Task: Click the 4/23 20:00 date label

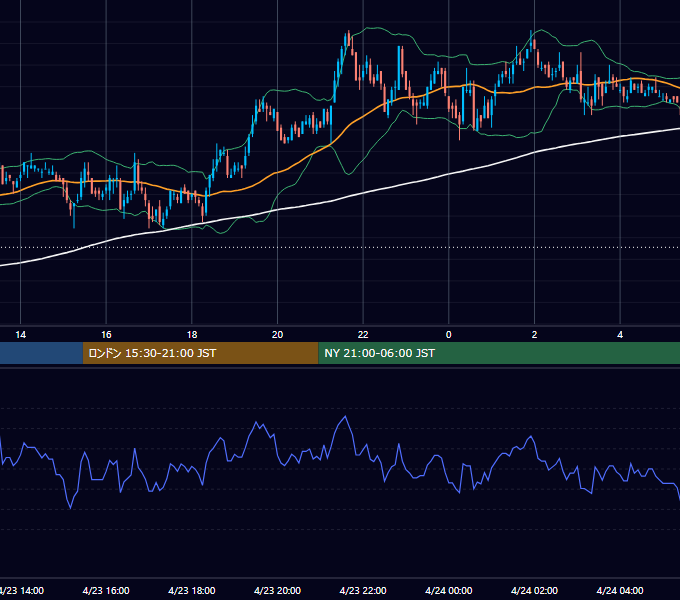Action: pos(278,590)
